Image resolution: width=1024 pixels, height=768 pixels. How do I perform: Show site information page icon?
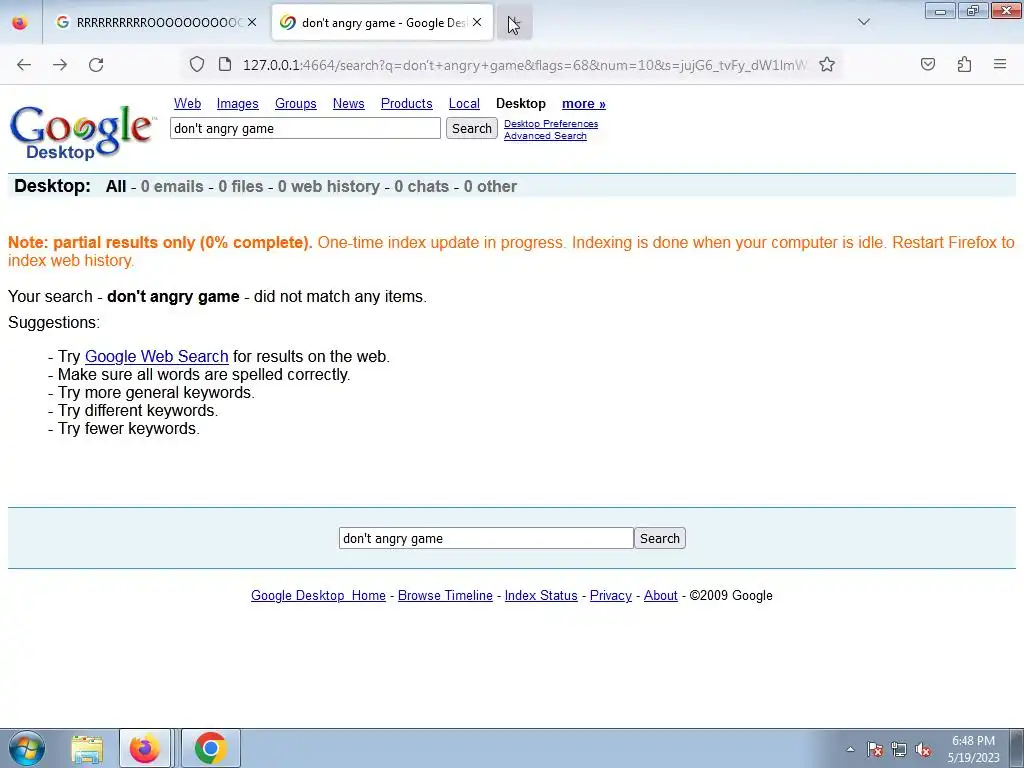tap(225, 64)
